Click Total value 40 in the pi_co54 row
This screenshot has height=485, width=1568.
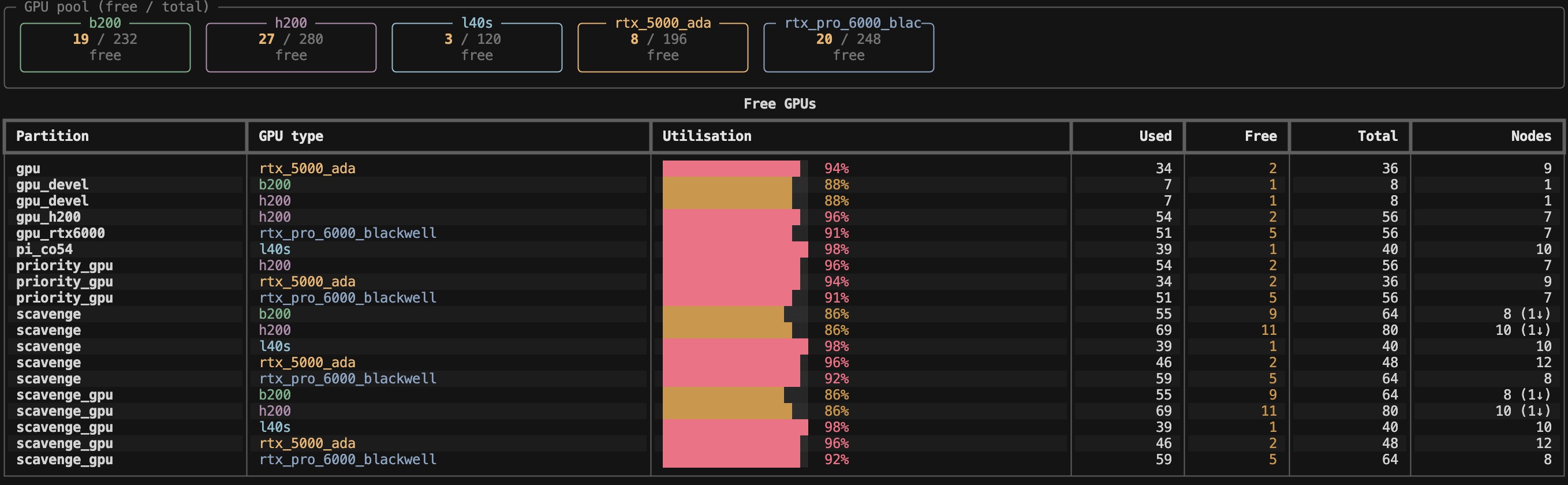(1390, 249)
